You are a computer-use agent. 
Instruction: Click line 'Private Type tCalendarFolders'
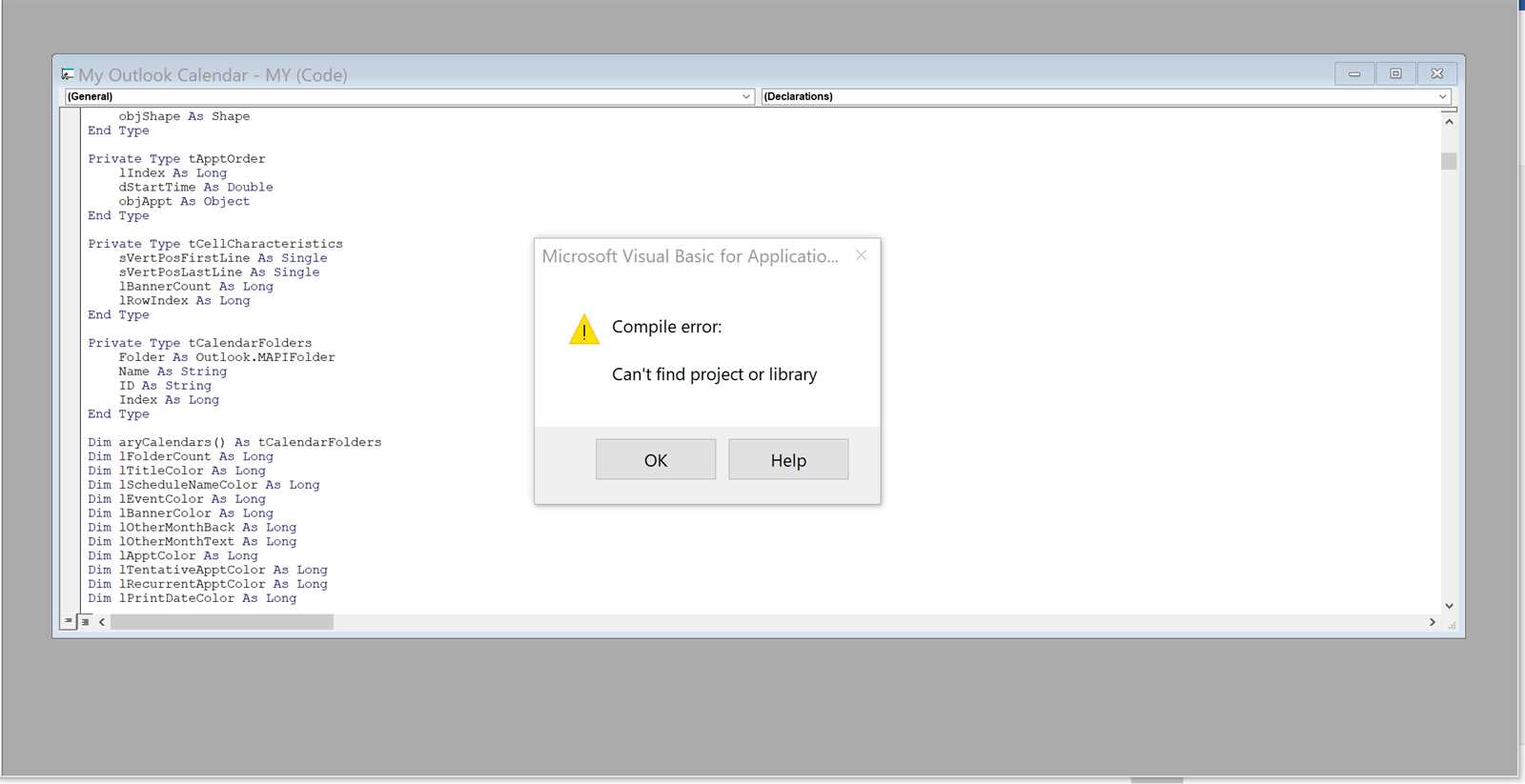(199, 343)
